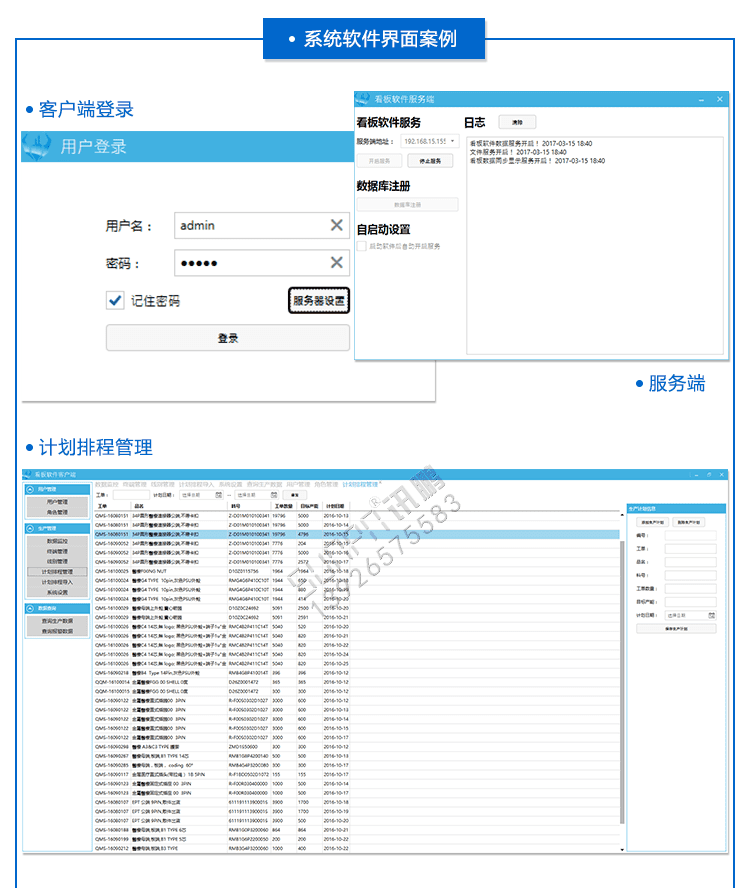Click the 服务器设置 button

point(319,300)
